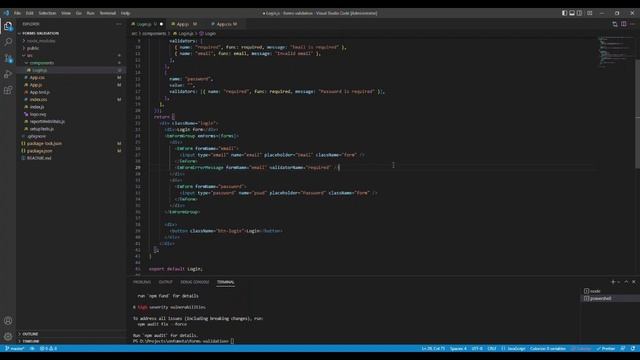Open the Manage gear icon
Viewport: 640px width, 360px height.
[8, 336]
